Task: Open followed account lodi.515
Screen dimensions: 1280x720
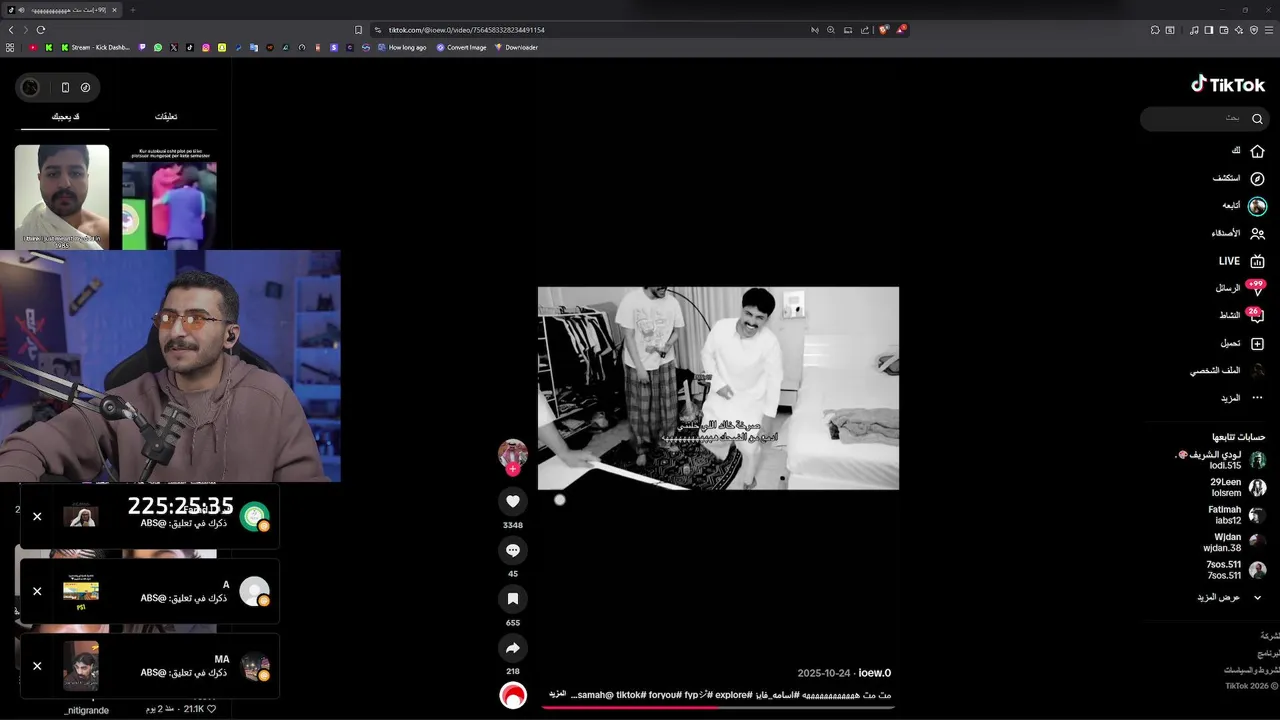Action: [1221, 460]
